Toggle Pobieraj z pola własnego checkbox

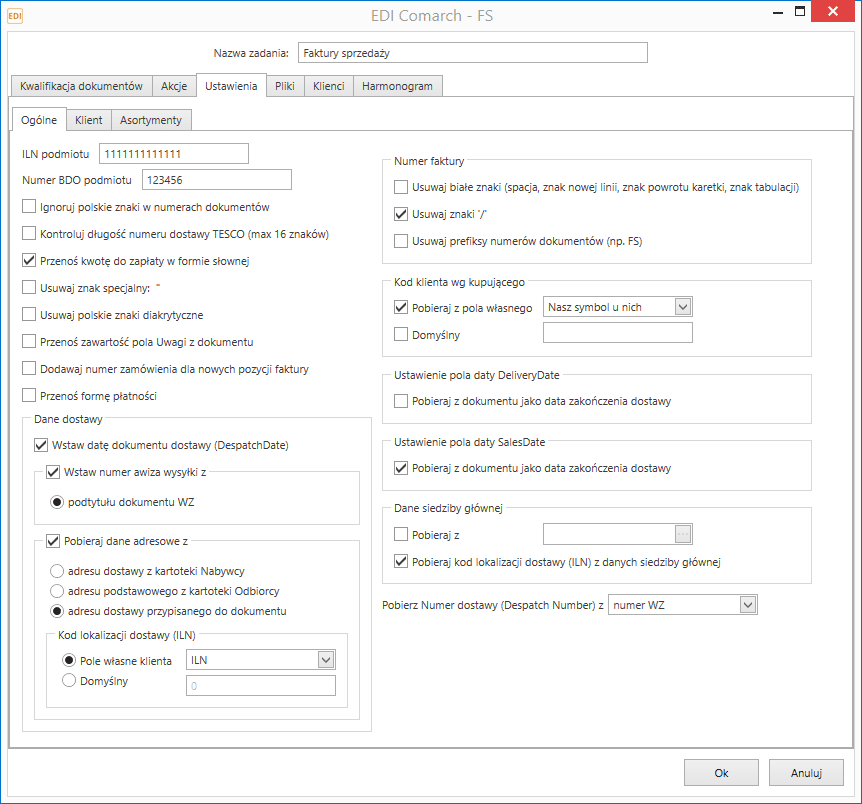pyautogui.click(x=401, y=307)
